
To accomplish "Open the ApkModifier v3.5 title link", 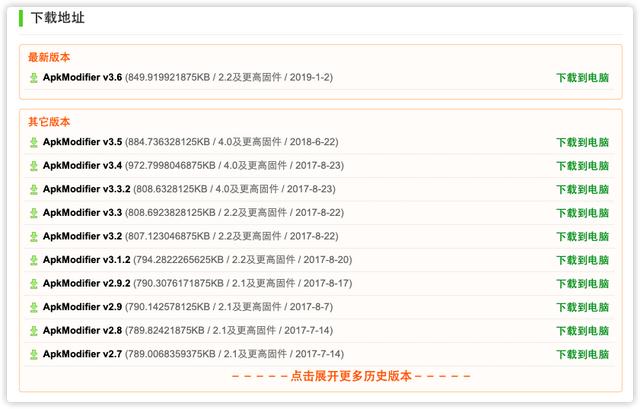I will coord(82,142).
